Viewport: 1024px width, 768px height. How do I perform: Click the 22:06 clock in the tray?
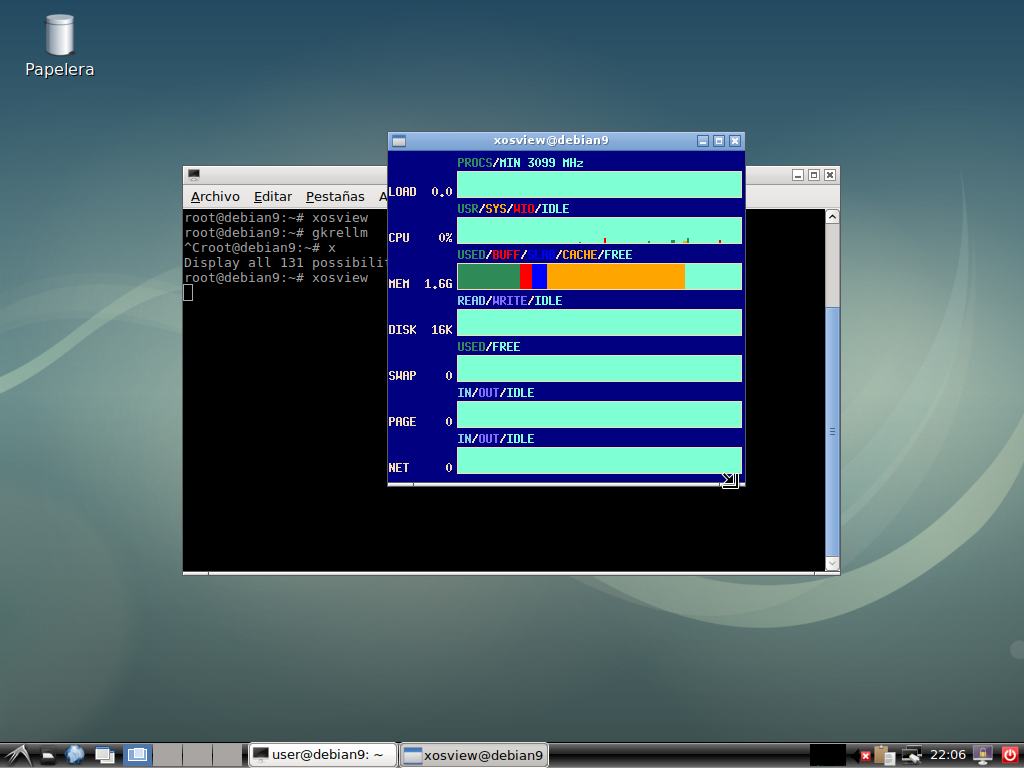tap(948, 755)
